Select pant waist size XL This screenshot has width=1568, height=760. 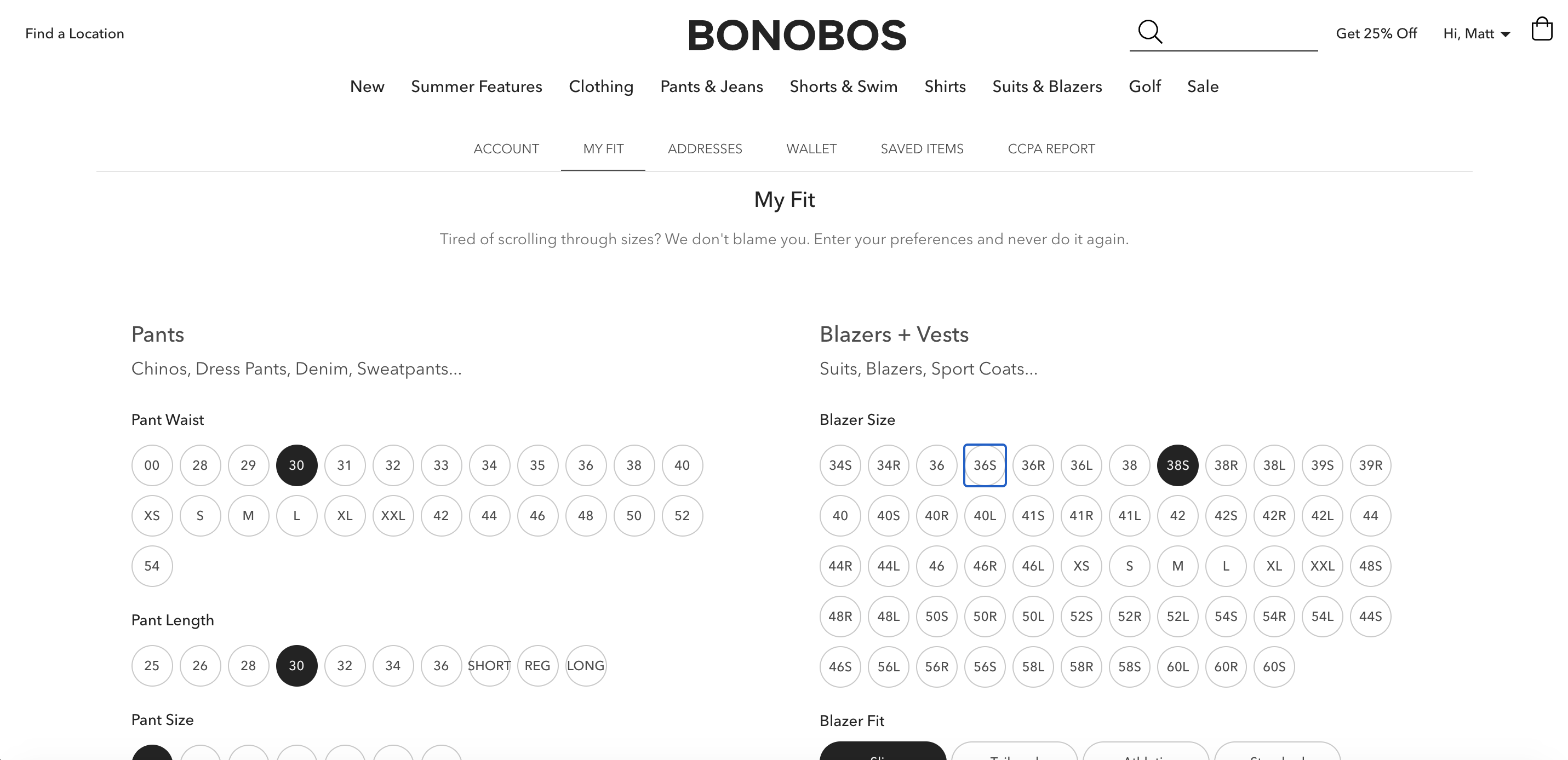coord(345,516)
